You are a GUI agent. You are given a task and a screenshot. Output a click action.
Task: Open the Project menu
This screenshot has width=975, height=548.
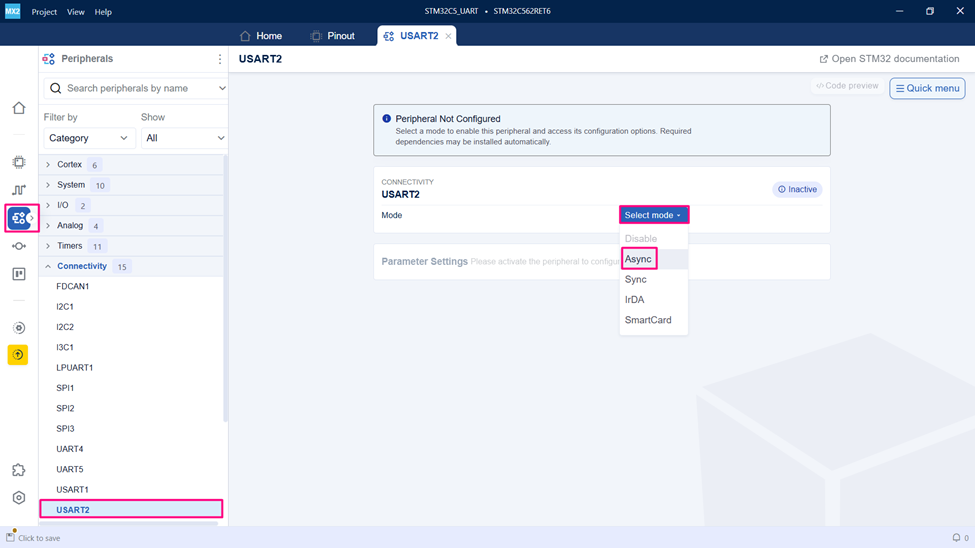pyautogui.click(x=44, y=12)
